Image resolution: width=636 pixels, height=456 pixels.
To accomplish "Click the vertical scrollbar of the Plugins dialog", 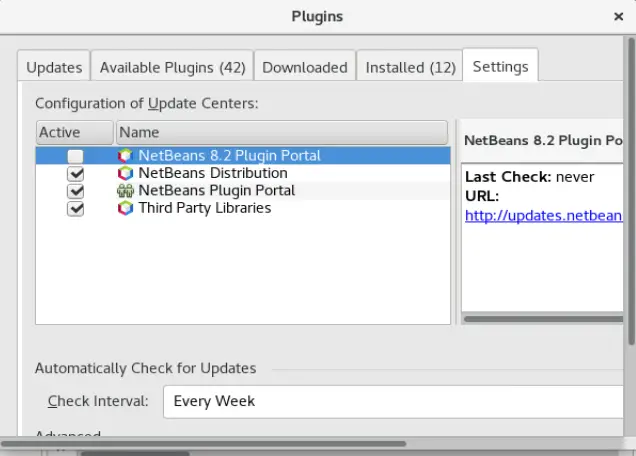I will pyautogui.click(x=631, y=191).
